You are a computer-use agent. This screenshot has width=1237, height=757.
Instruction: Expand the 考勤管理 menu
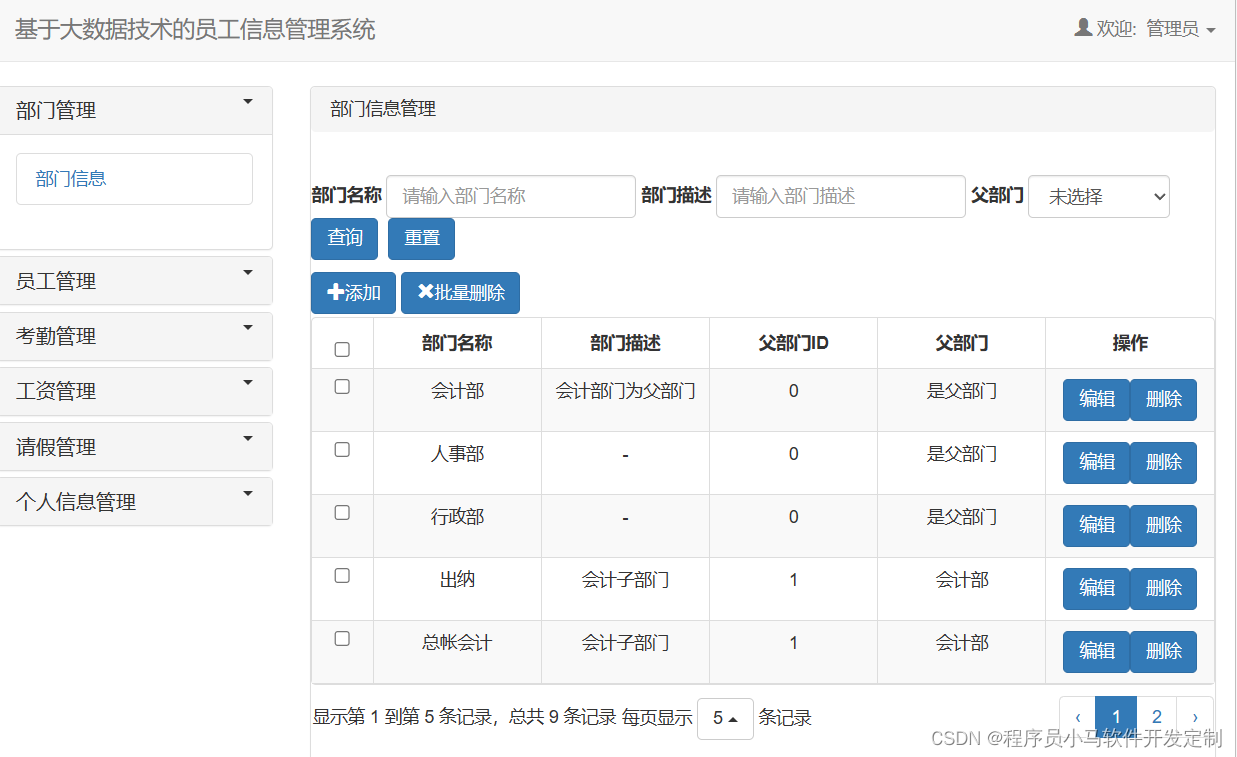137,336
